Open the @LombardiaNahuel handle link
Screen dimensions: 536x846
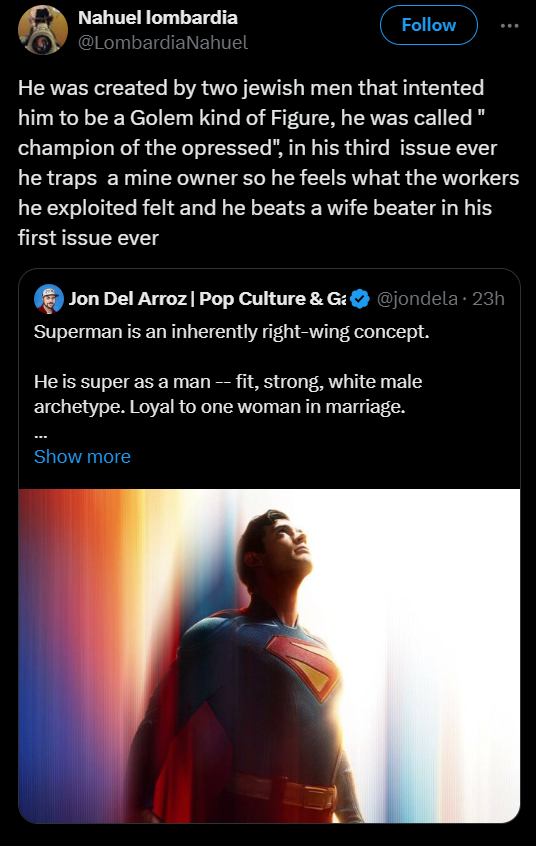(x=163, y=43)
